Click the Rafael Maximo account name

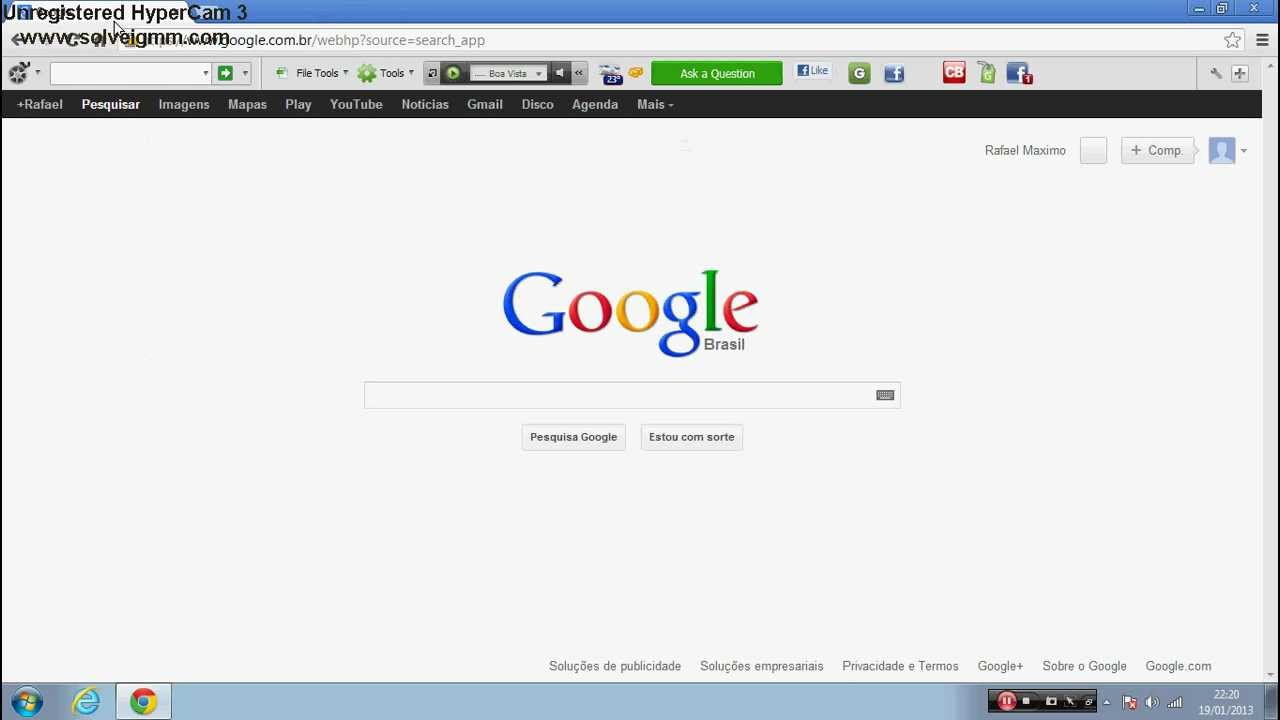click(x=1025, y=150)
